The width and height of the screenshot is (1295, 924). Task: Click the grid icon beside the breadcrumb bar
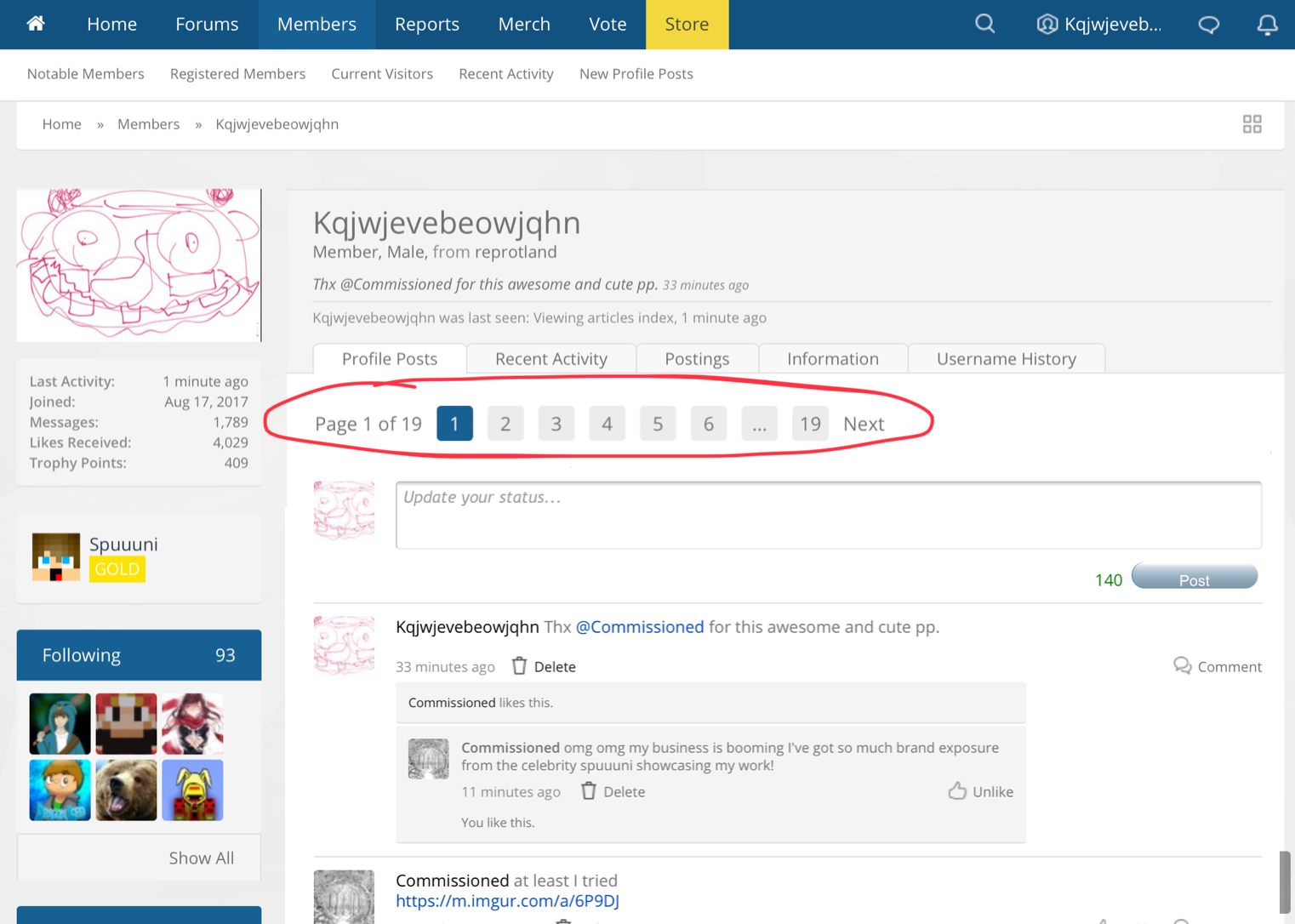(x=1252, y=124)
